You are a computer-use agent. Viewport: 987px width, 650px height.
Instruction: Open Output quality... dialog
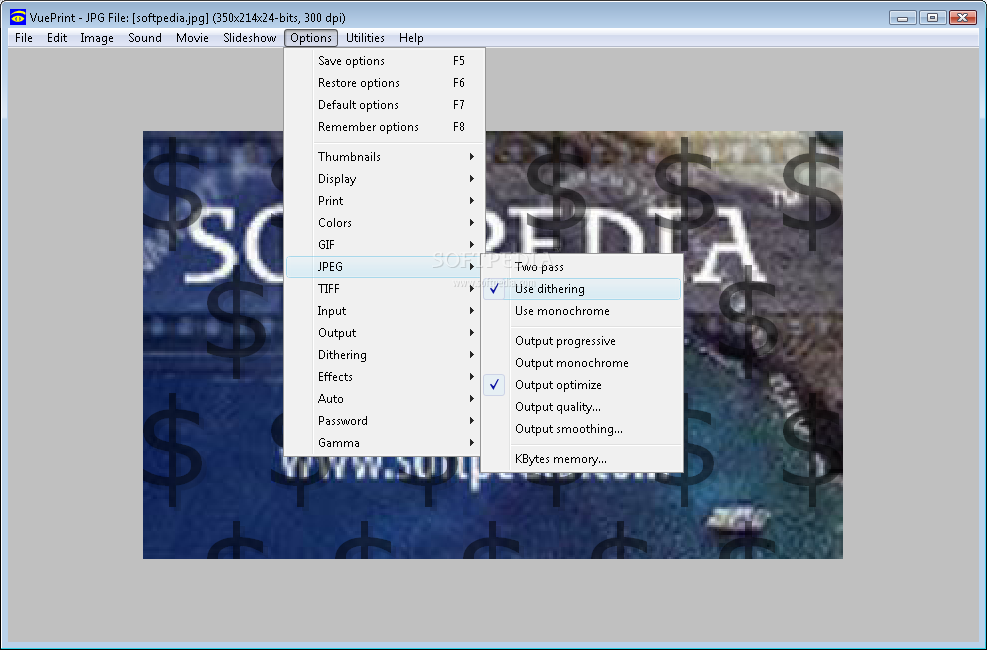(582, 407)
